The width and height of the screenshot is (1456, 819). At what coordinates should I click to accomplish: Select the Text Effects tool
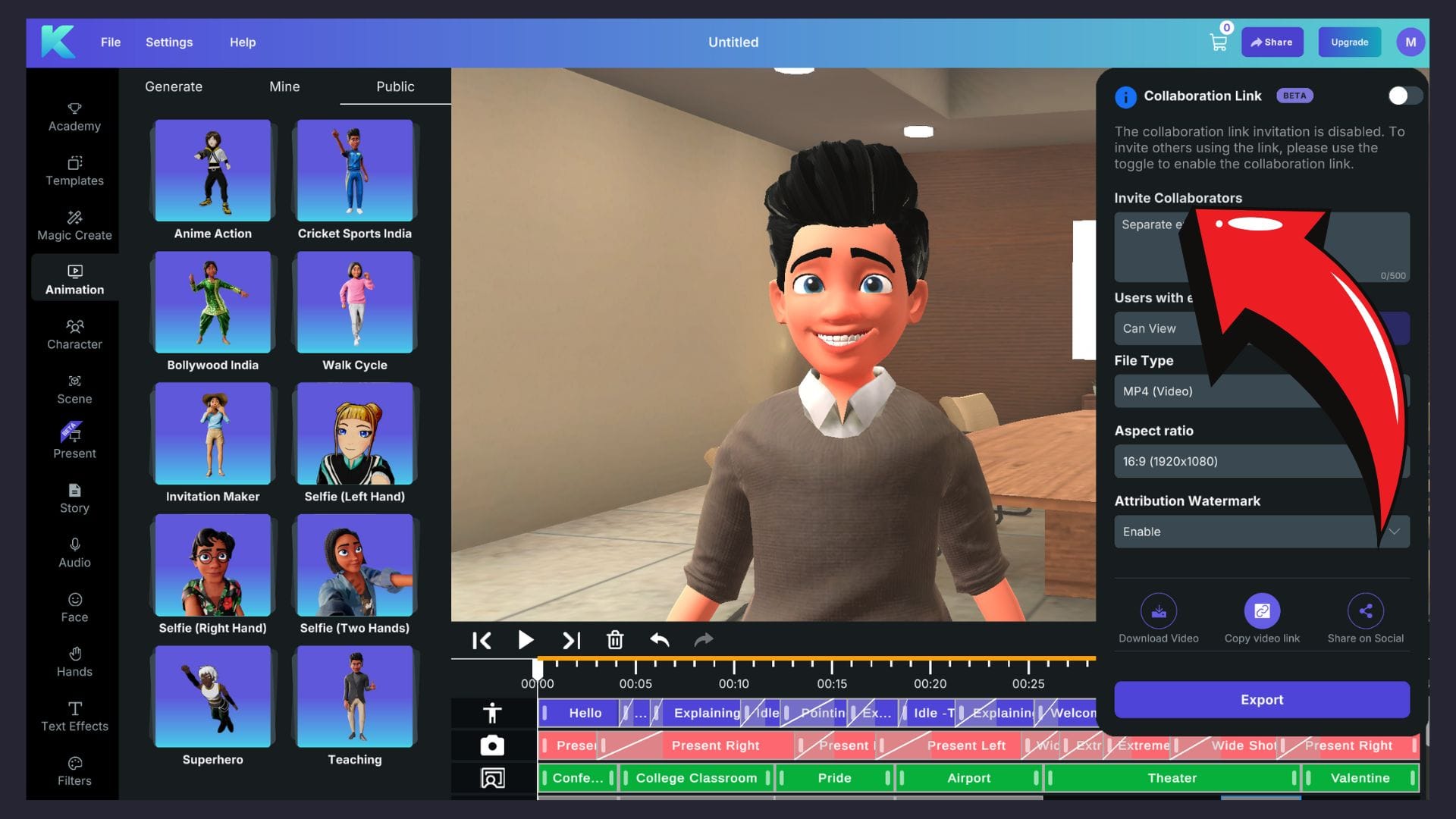tap(74, 716)
